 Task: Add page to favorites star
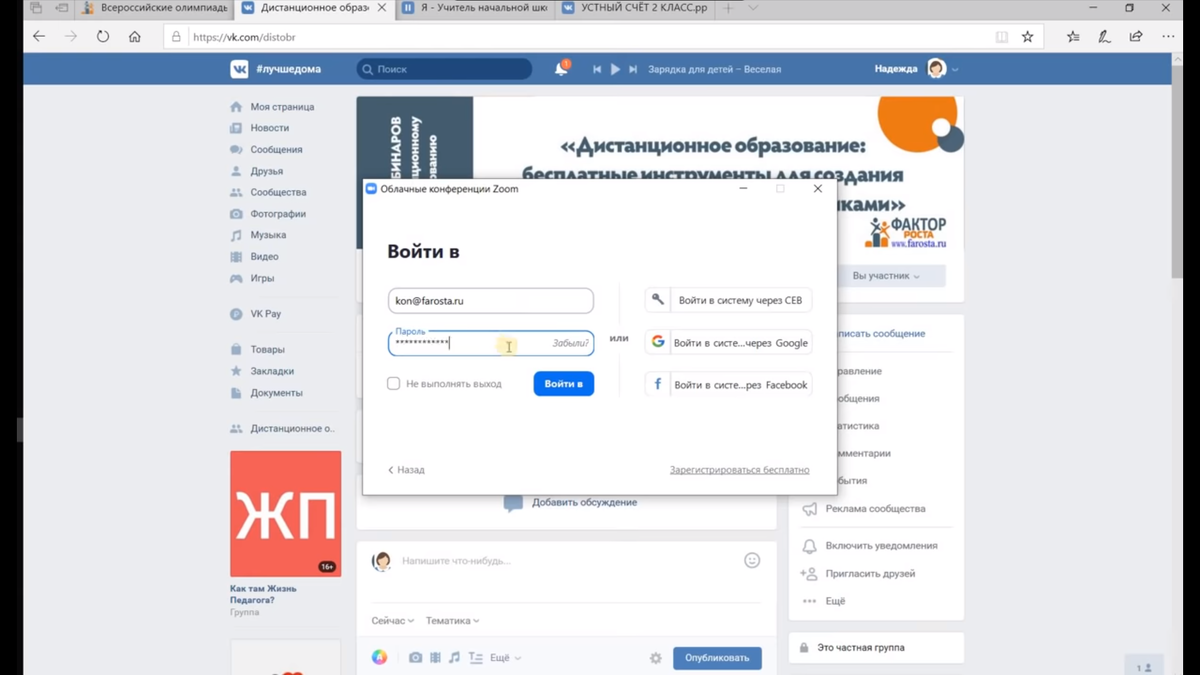[x=1027, y=37]
